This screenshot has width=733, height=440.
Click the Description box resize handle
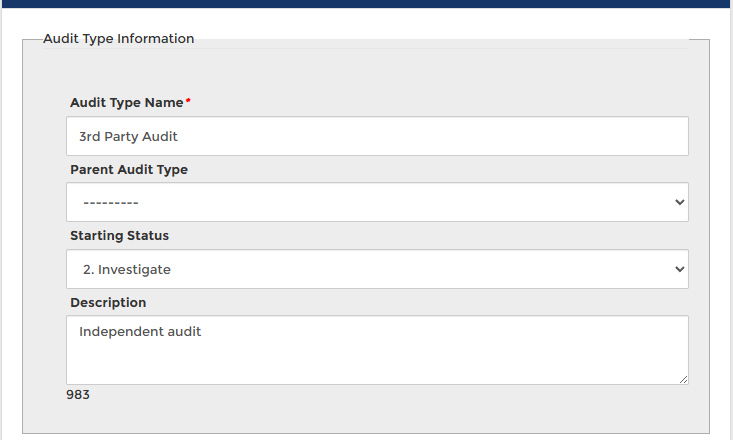[x=683, y=379]
